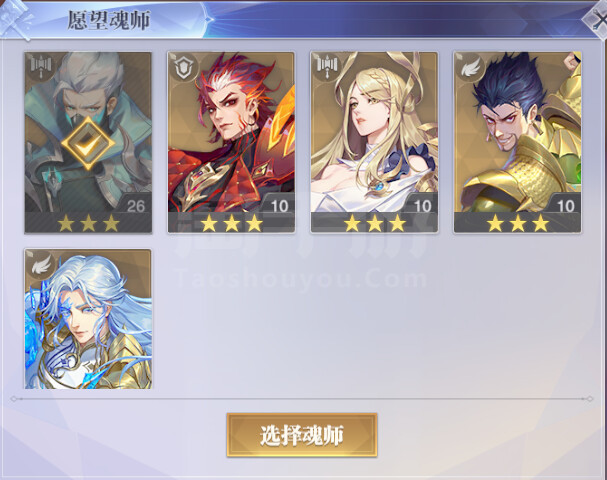Click the wing class icon on silver-haired card
Image resolution: width=607 pixels, height=480 pixels.
tap(41, 264)
